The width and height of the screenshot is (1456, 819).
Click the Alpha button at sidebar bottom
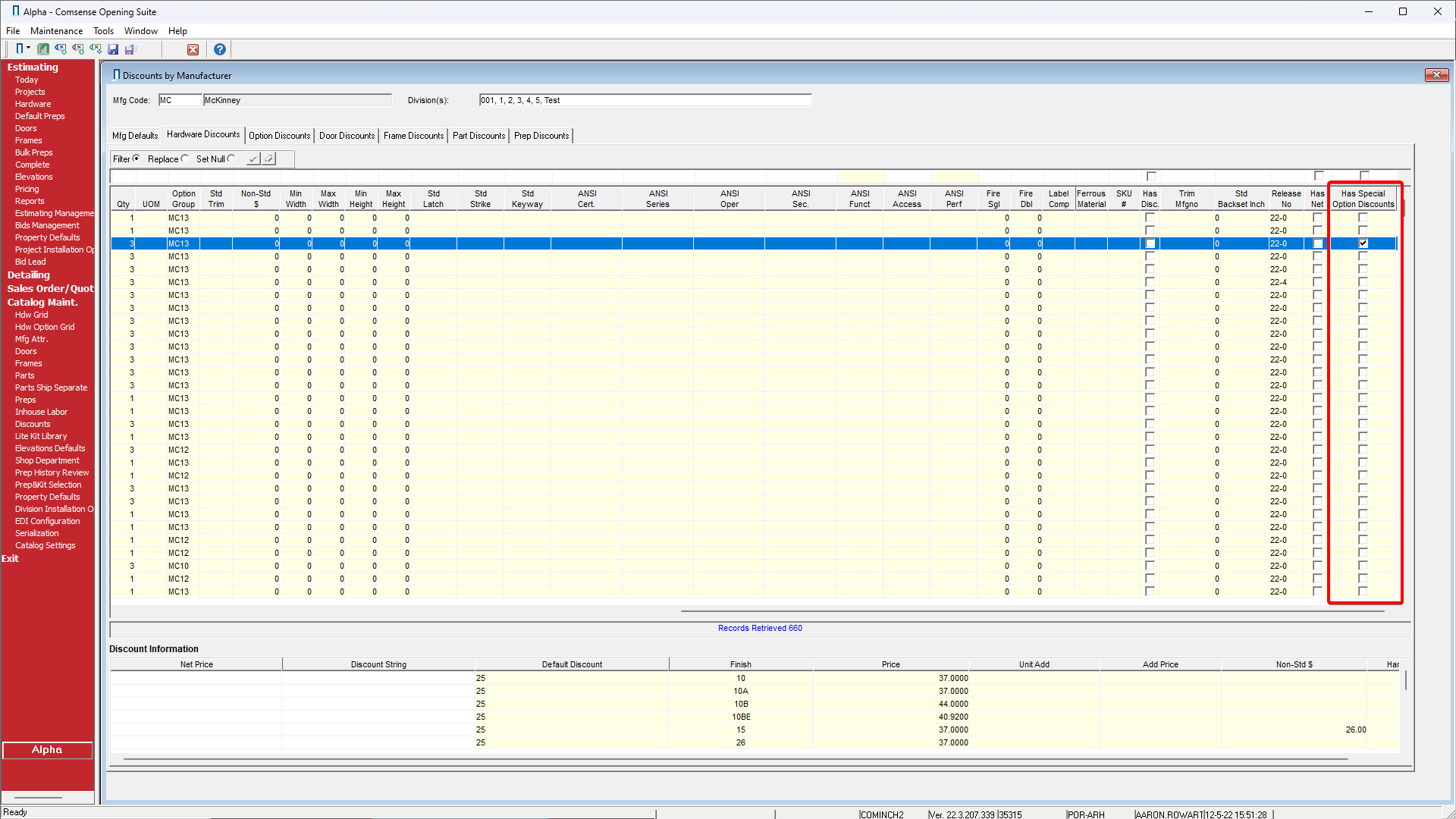click(47, 750)
